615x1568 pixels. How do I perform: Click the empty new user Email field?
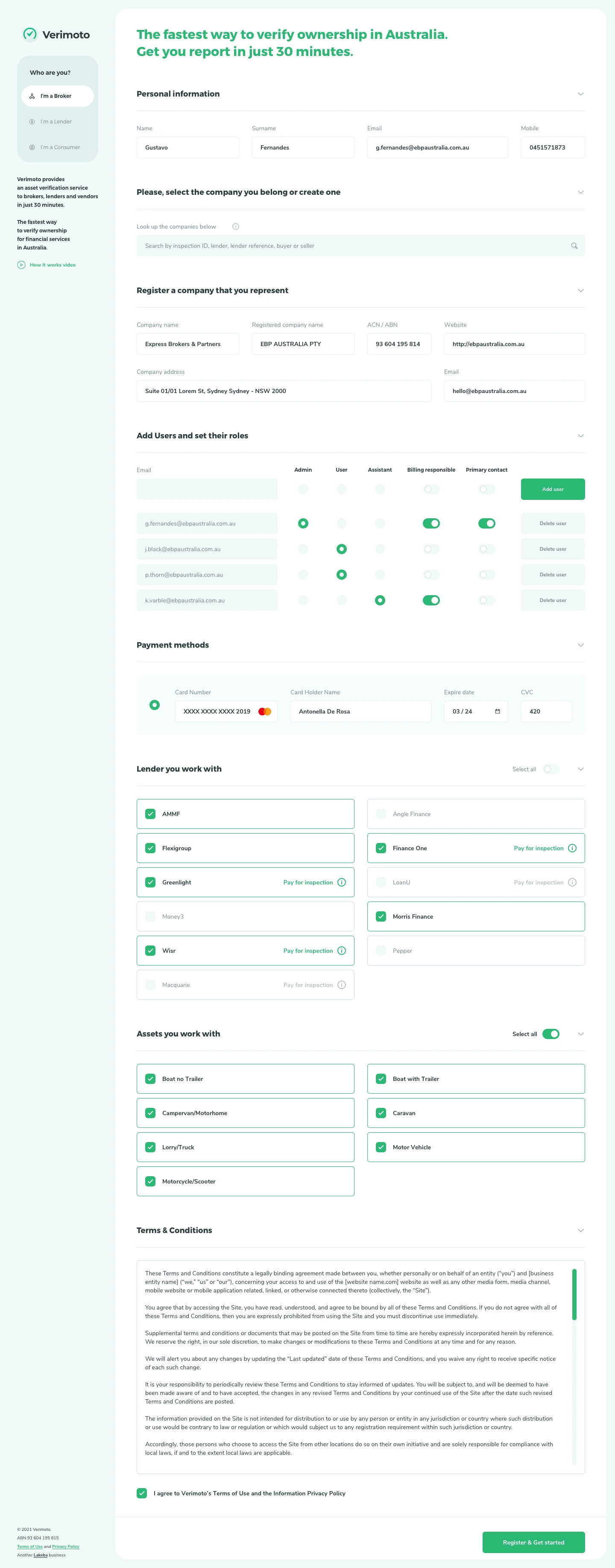click(x=207, y=489)
